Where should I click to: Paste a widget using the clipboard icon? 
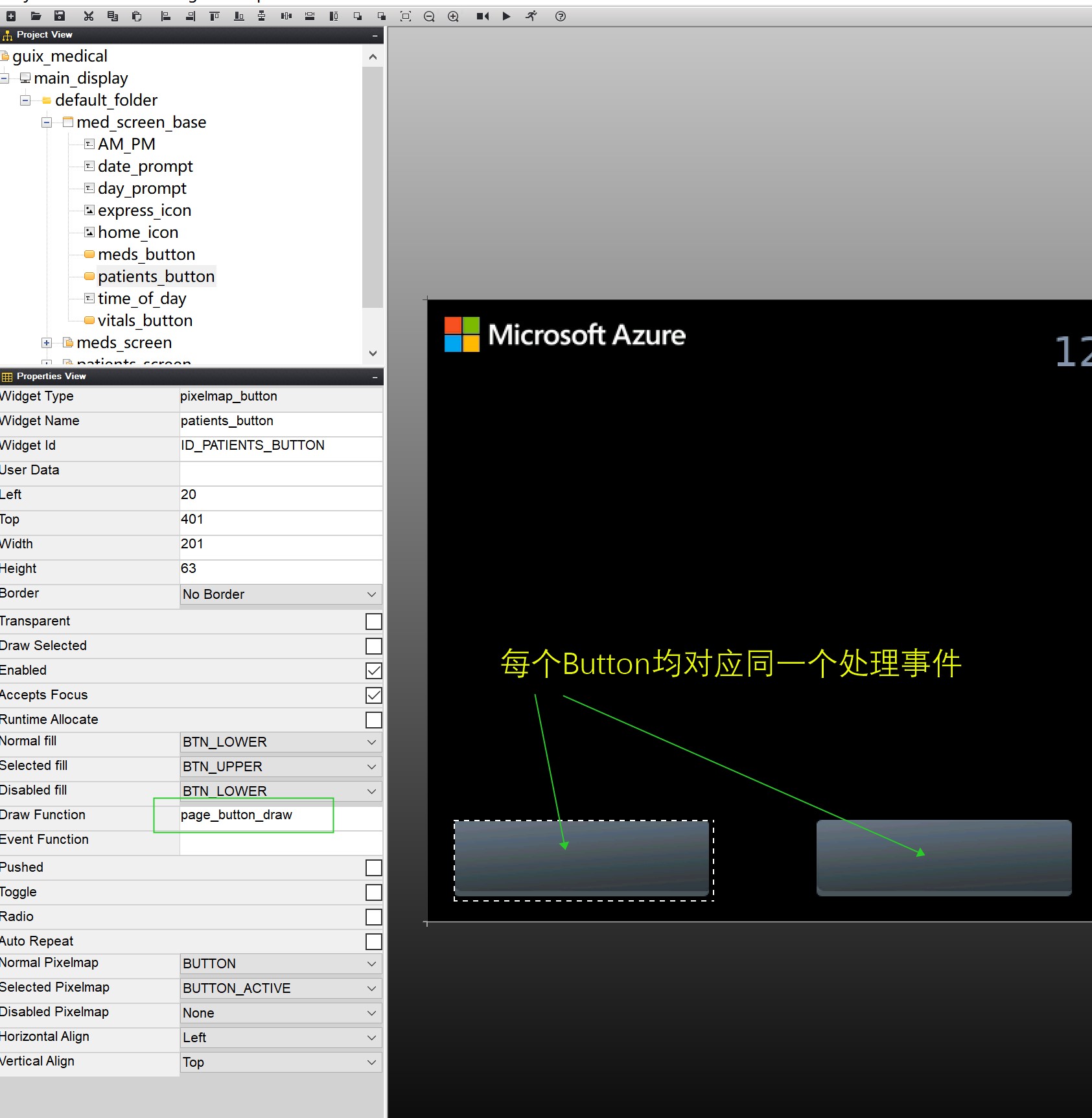(137, 16)
